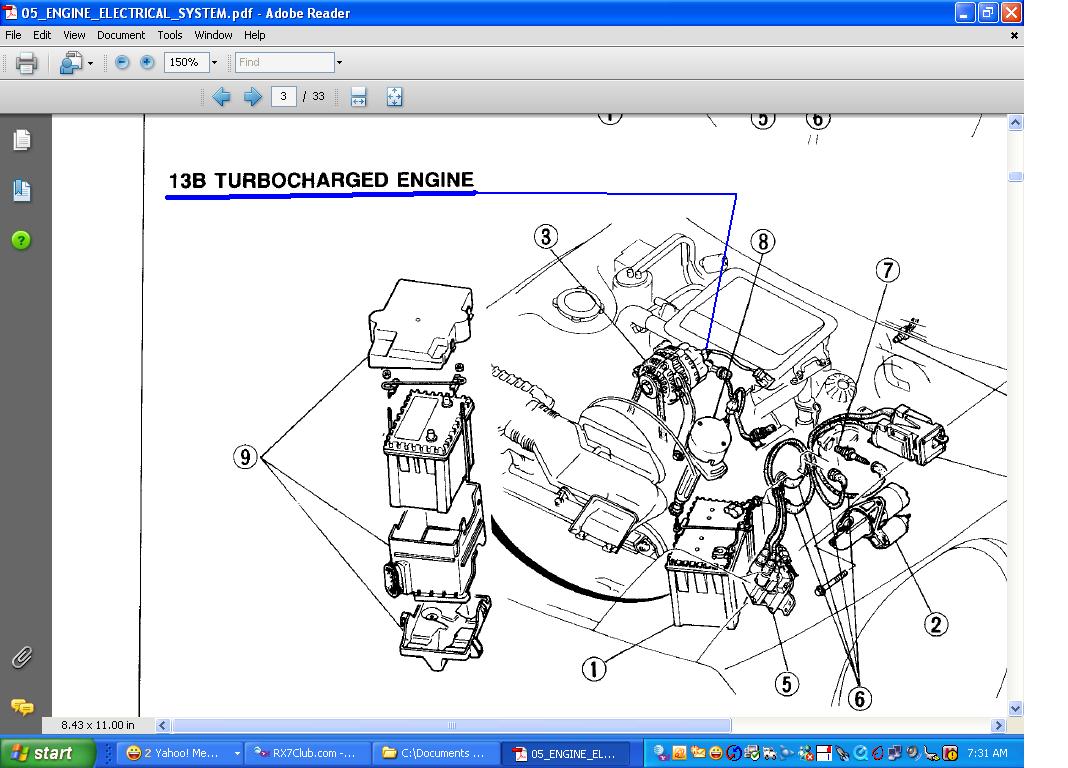Show the Attachments paperclip panel
Screen dimensions: 1068x768
point(22,657)
